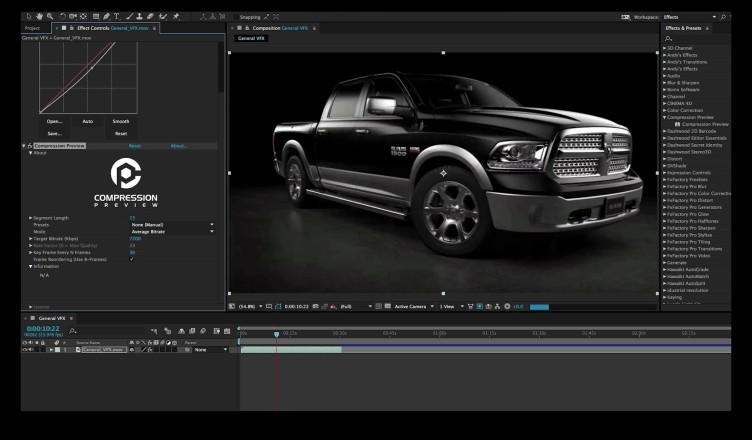This screenshot has width=752, height=440.
Task: Collapse the Compression Preview effects category
Action: (x=665, y=117)
